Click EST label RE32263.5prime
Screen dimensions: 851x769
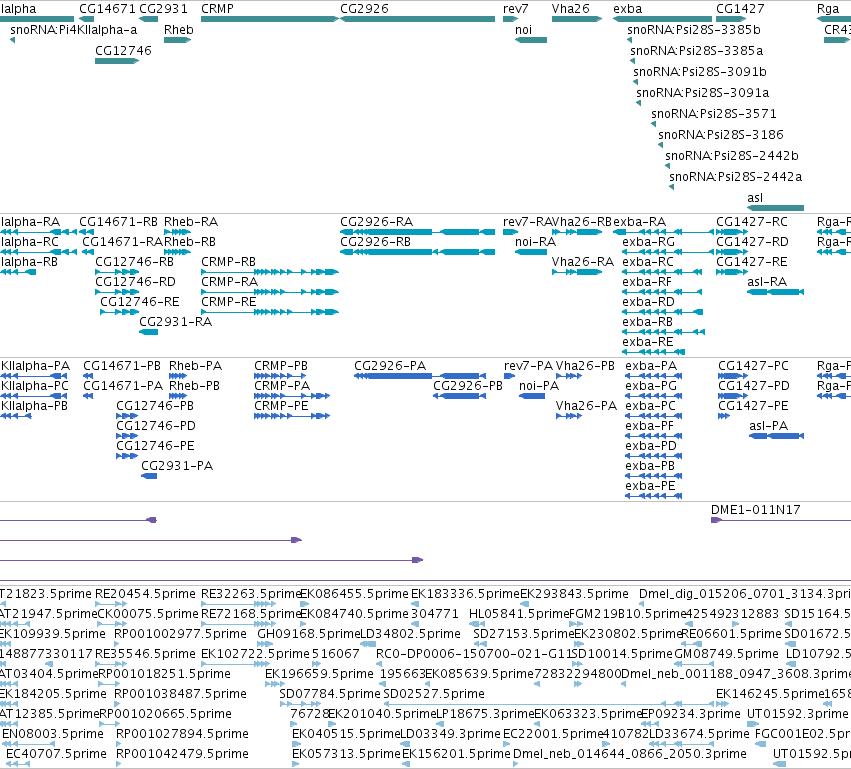point(250,594)
